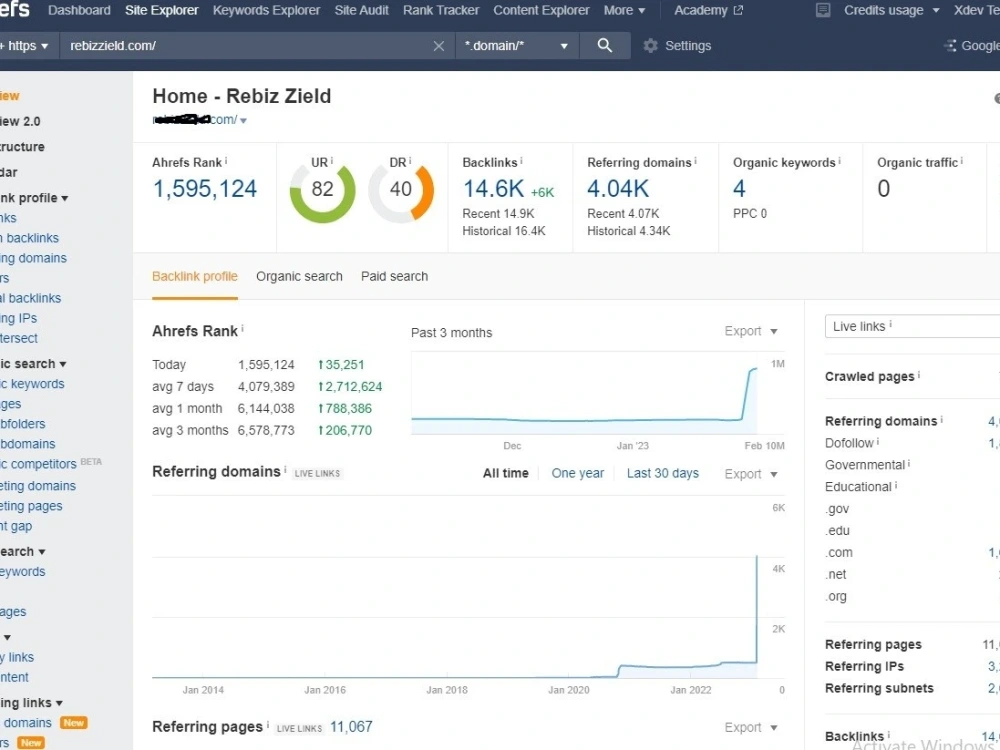Switch to the Organic search tab
The image size is (1000, 750).
click(299, 276)
